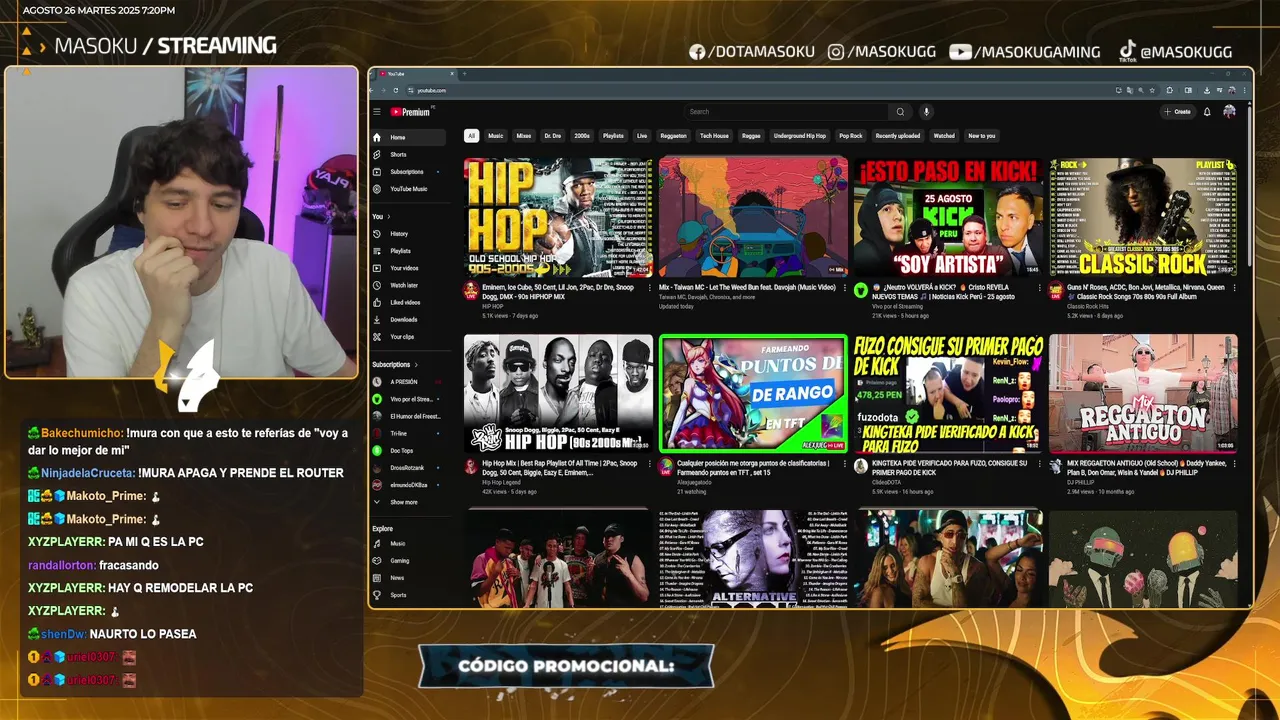
Task: Open Subscriptions in the YouTube sidebar
Action: click(x=408, y=171)
